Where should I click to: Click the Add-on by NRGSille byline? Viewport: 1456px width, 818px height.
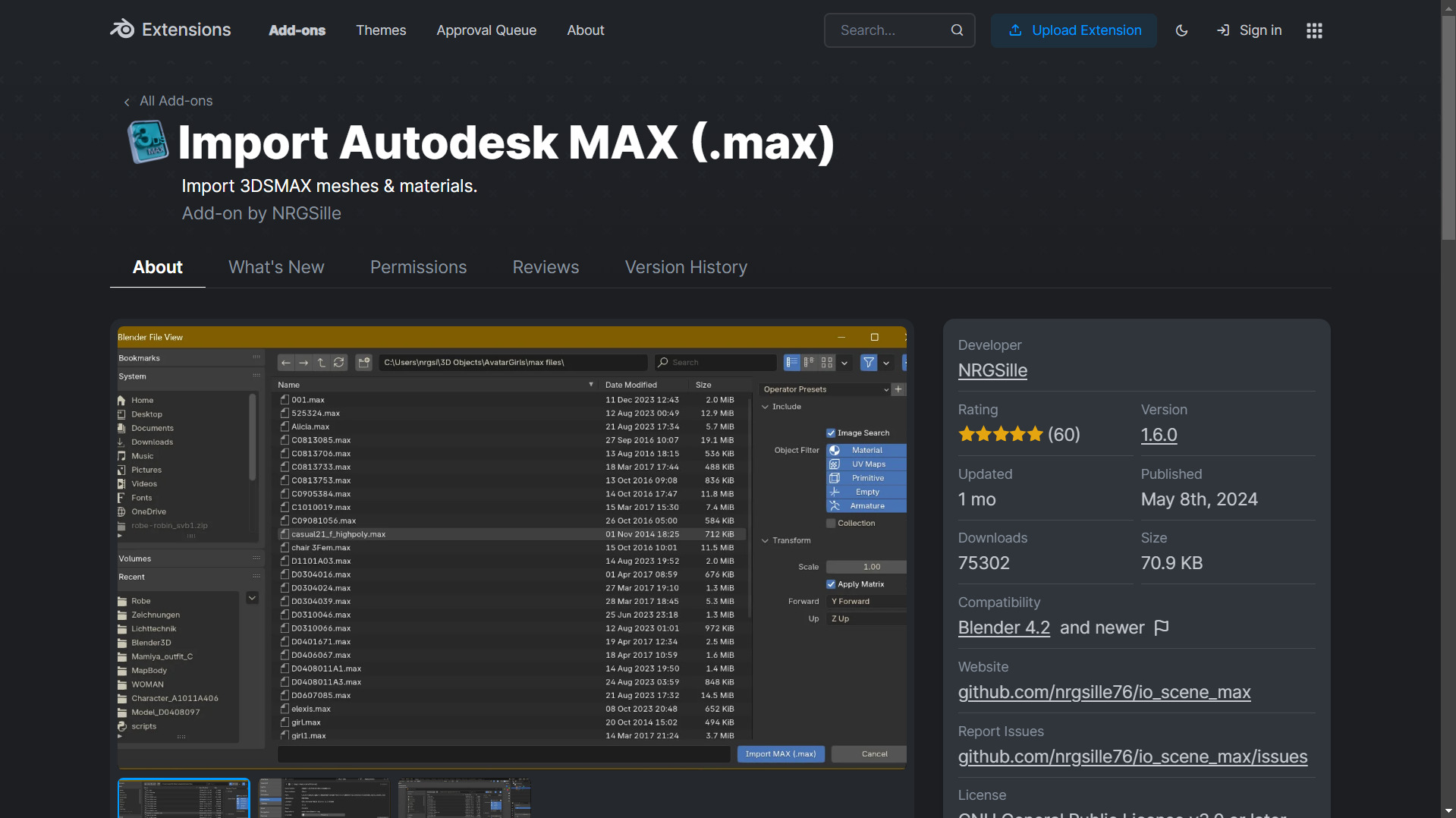261,213
